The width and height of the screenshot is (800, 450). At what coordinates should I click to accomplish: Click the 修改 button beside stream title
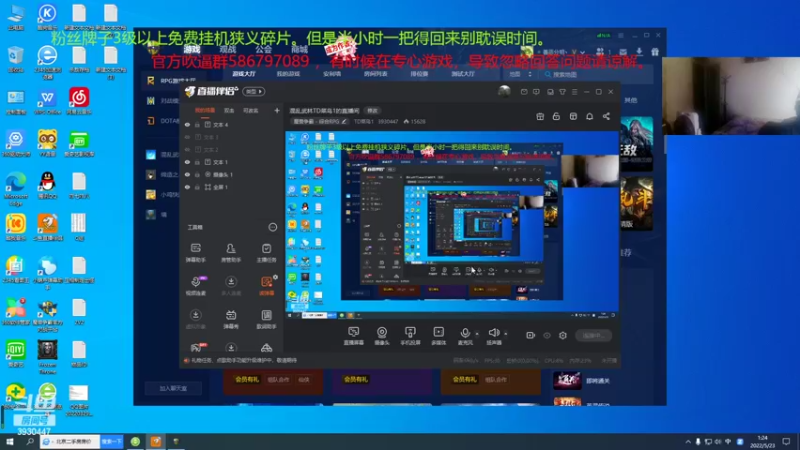click(x=373, y=111)
